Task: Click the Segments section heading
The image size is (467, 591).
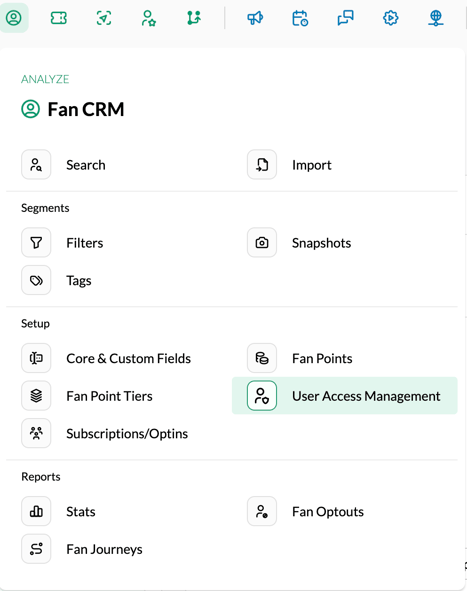Action: coord(45,208)
